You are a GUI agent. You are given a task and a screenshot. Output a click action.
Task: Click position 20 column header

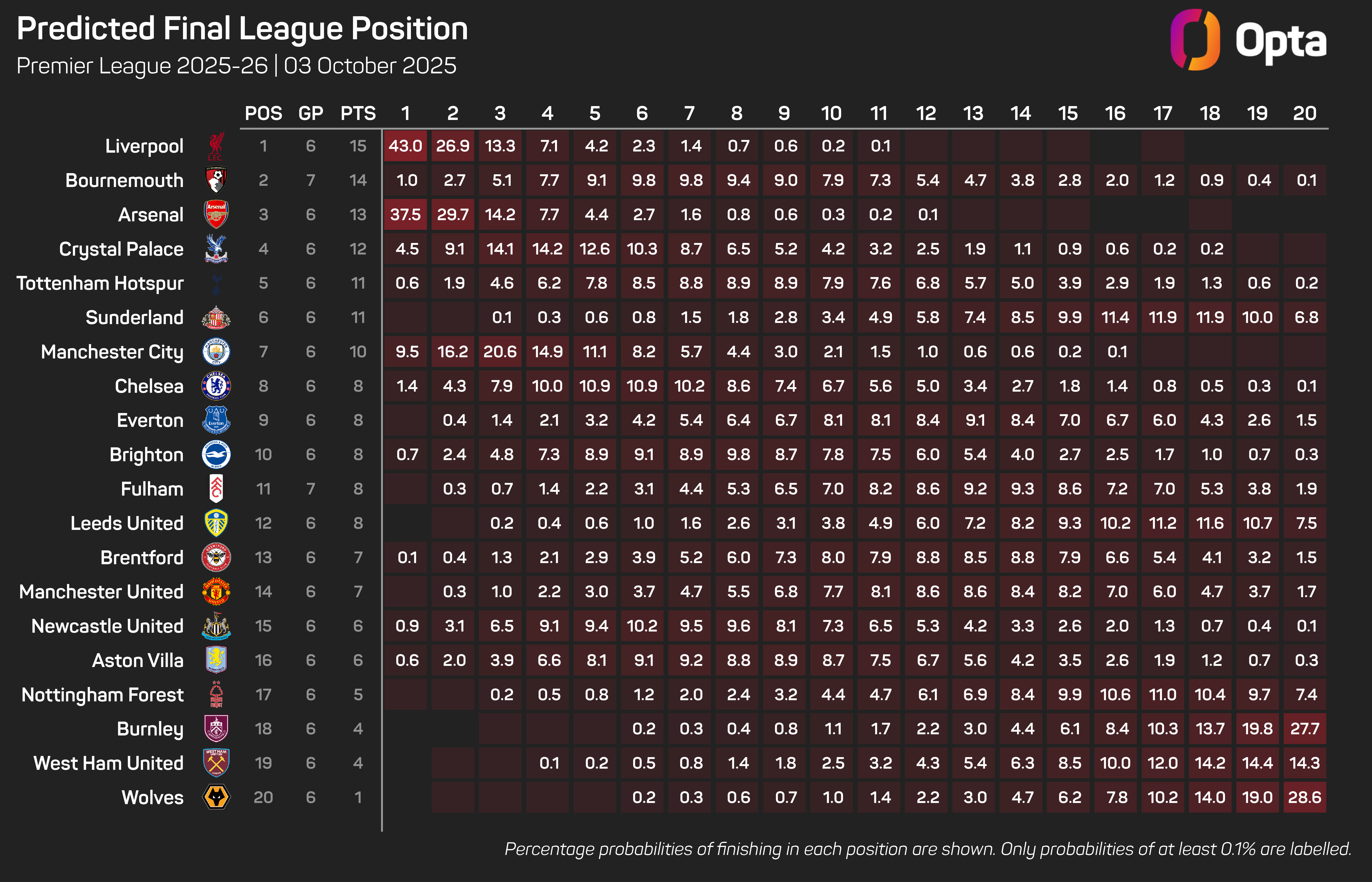pos(1304,113)
